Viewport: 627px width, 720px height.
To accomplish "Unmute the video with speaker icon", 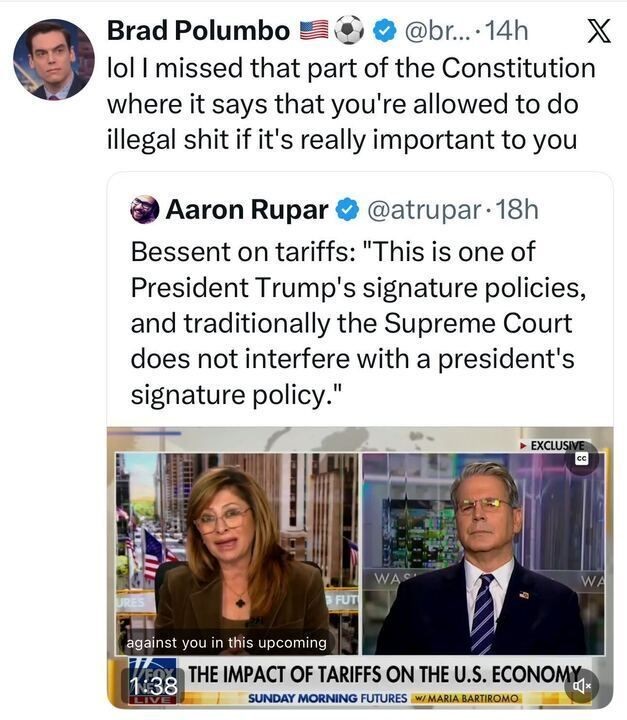I will tap(580, 685).
